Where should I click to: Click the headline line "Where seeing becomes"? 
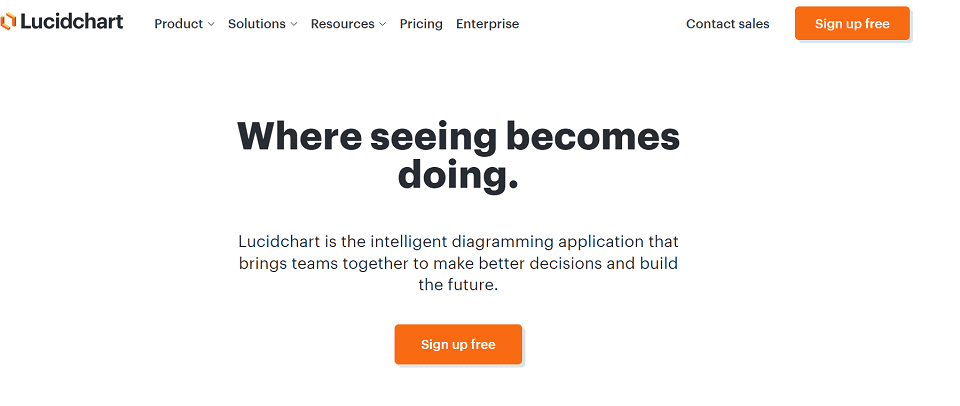tap(458, 136)
